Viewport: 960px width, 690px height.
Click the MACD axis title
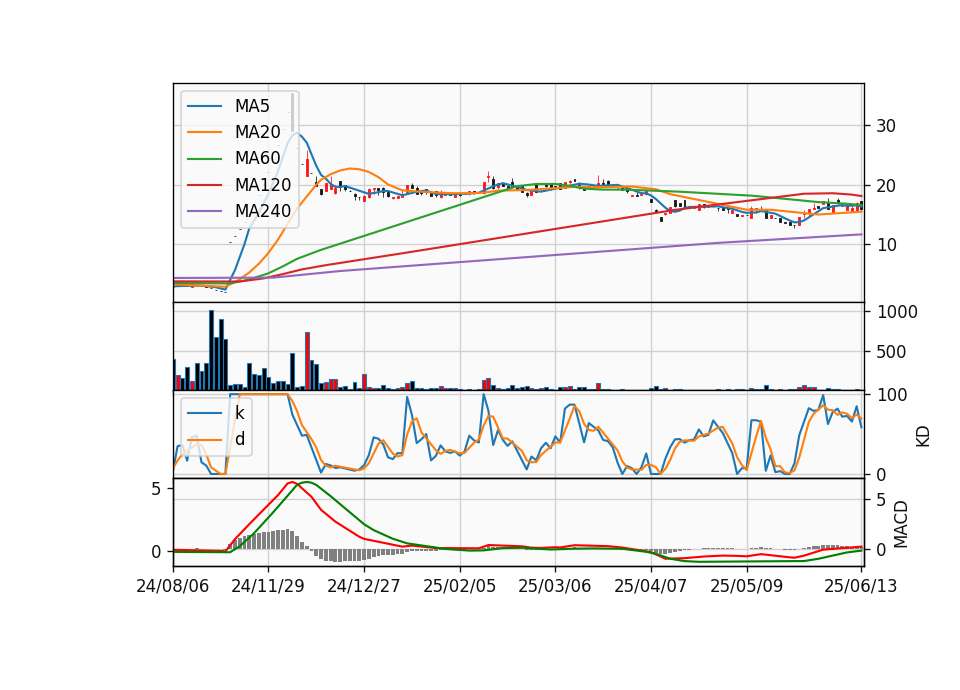point(901,524)
